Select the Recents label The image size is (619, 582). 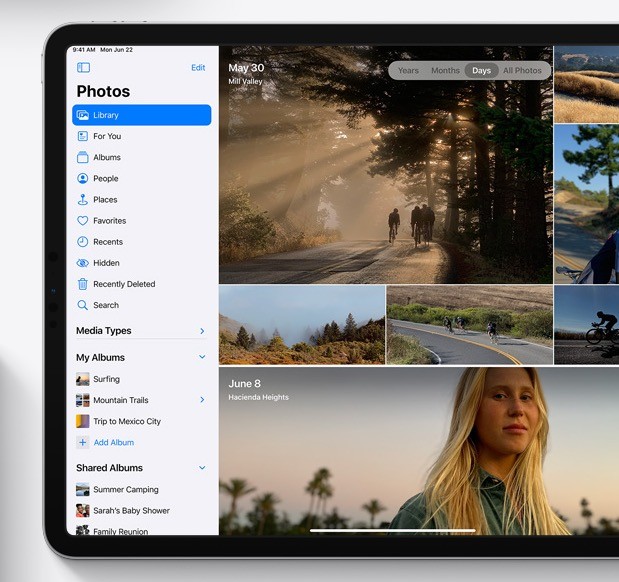[108, 242]
